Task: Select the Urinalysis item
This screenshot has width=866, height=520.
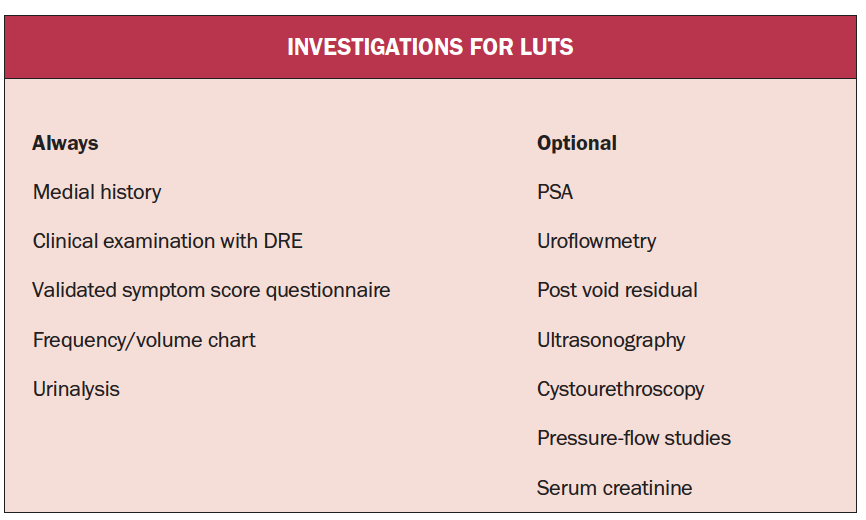Action: 76,389
